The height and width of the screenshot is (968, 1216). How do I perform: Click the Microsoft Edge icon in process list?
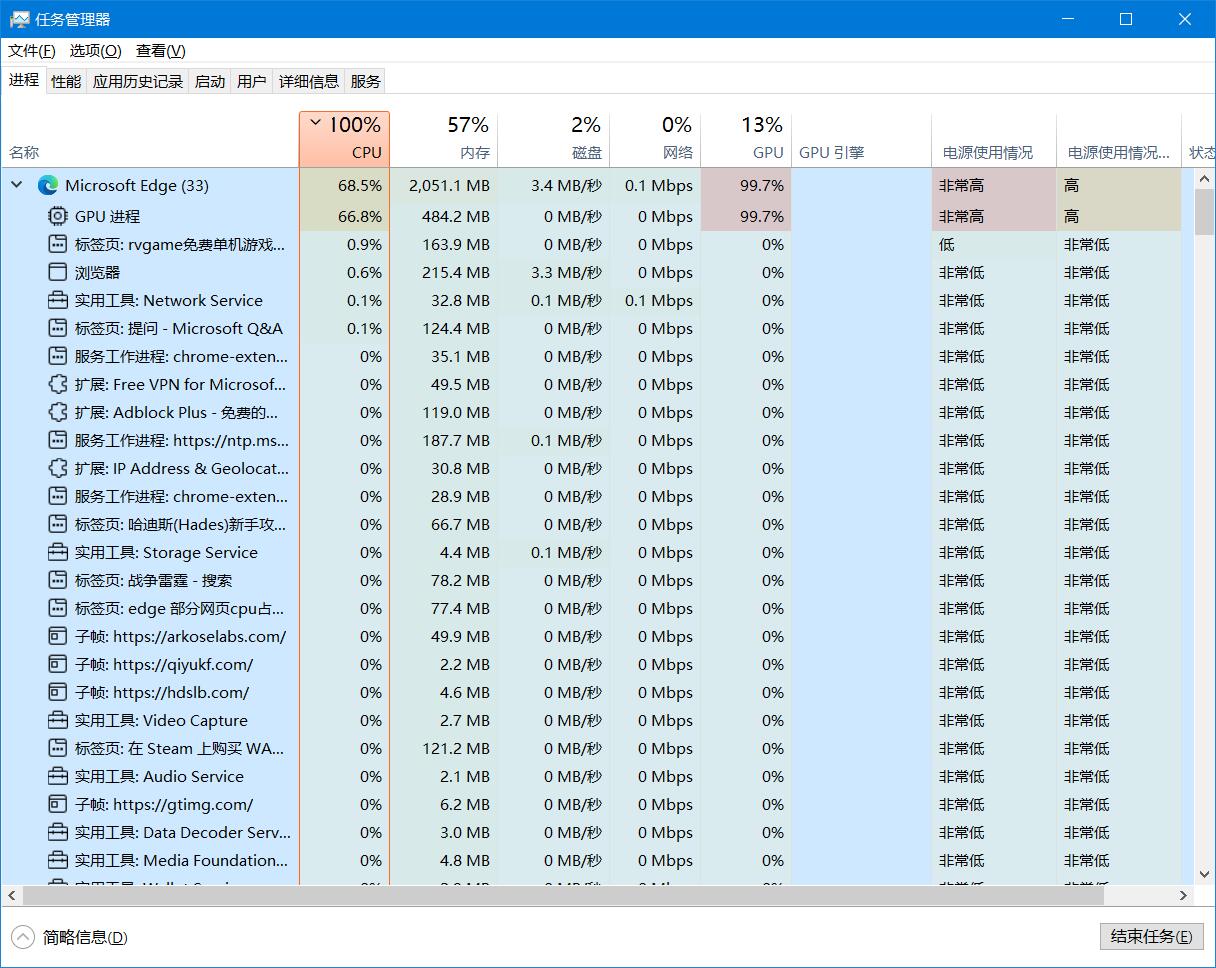click(47, 185)
